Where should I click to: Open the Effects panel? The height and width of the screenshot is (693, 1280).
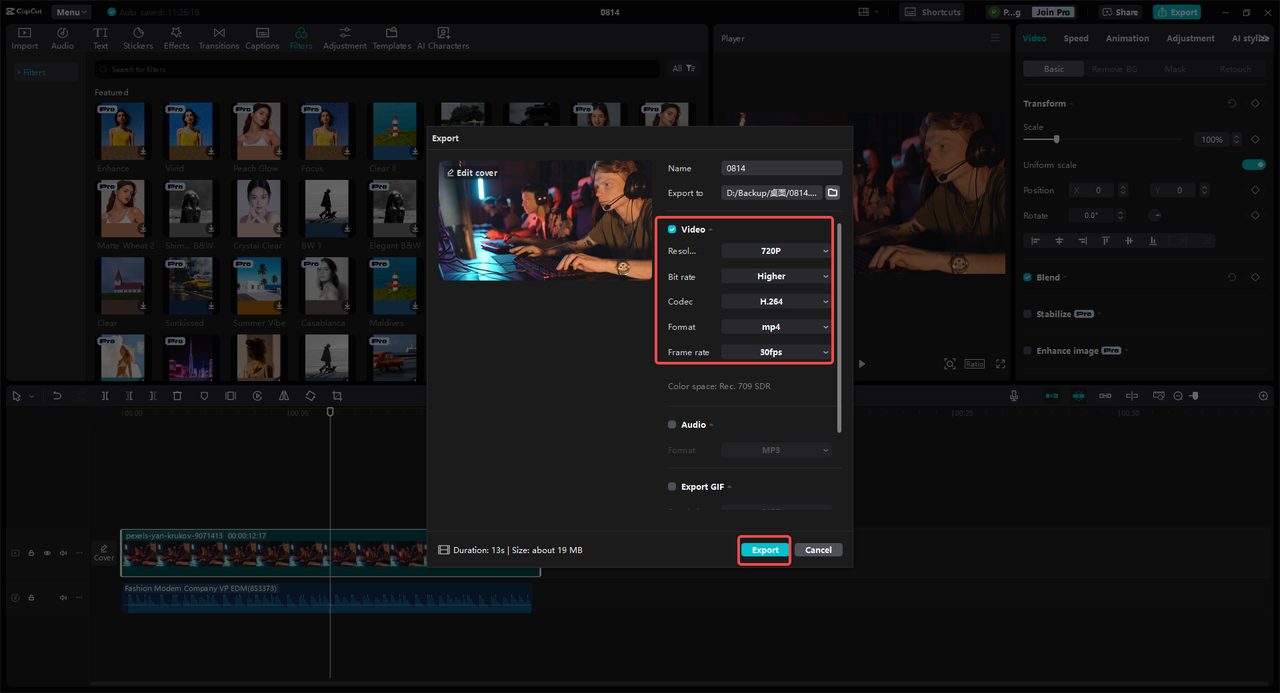coord(177,39)
